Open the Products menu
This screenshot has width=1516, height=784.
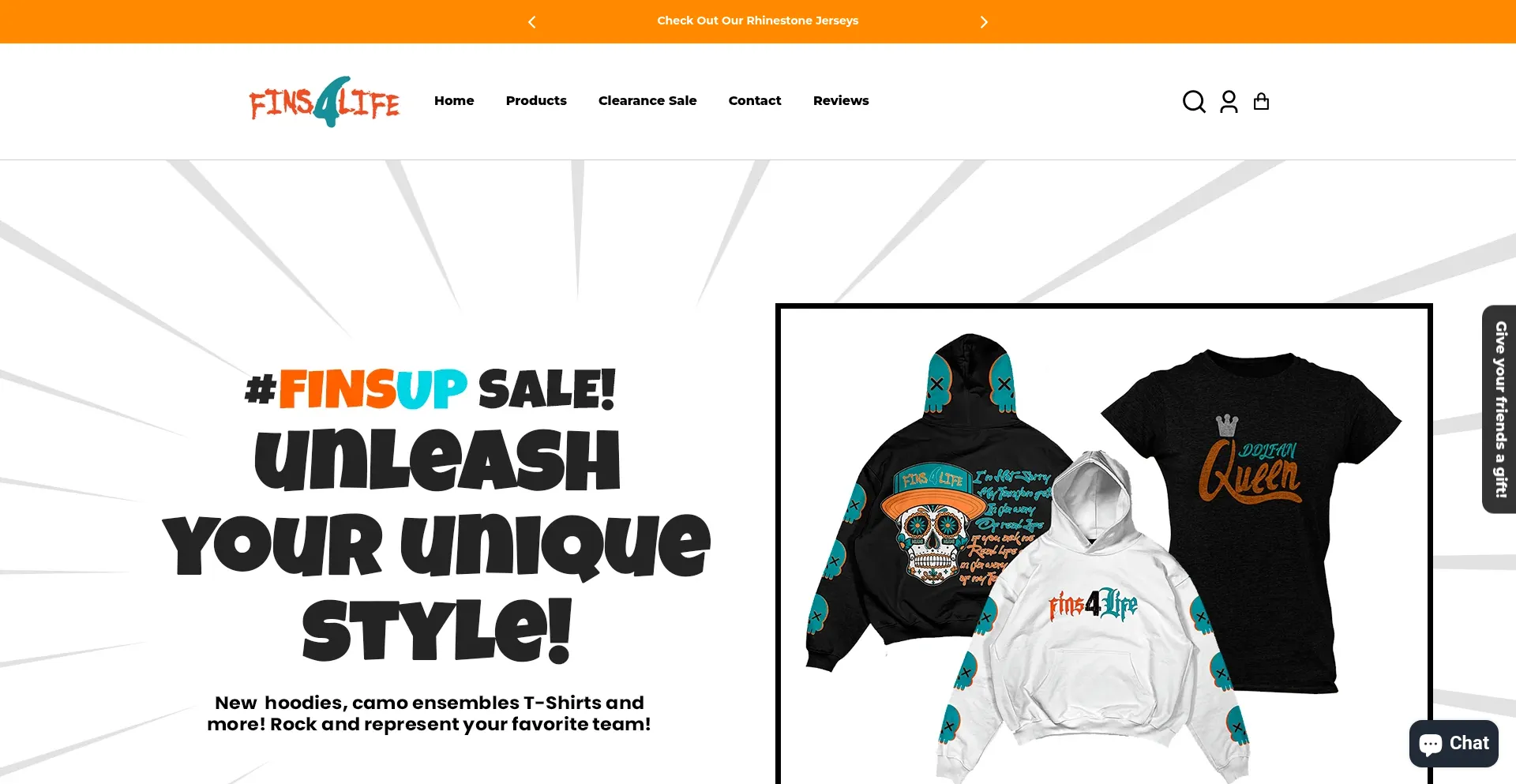pyautogui.click(x=536, y=101)
